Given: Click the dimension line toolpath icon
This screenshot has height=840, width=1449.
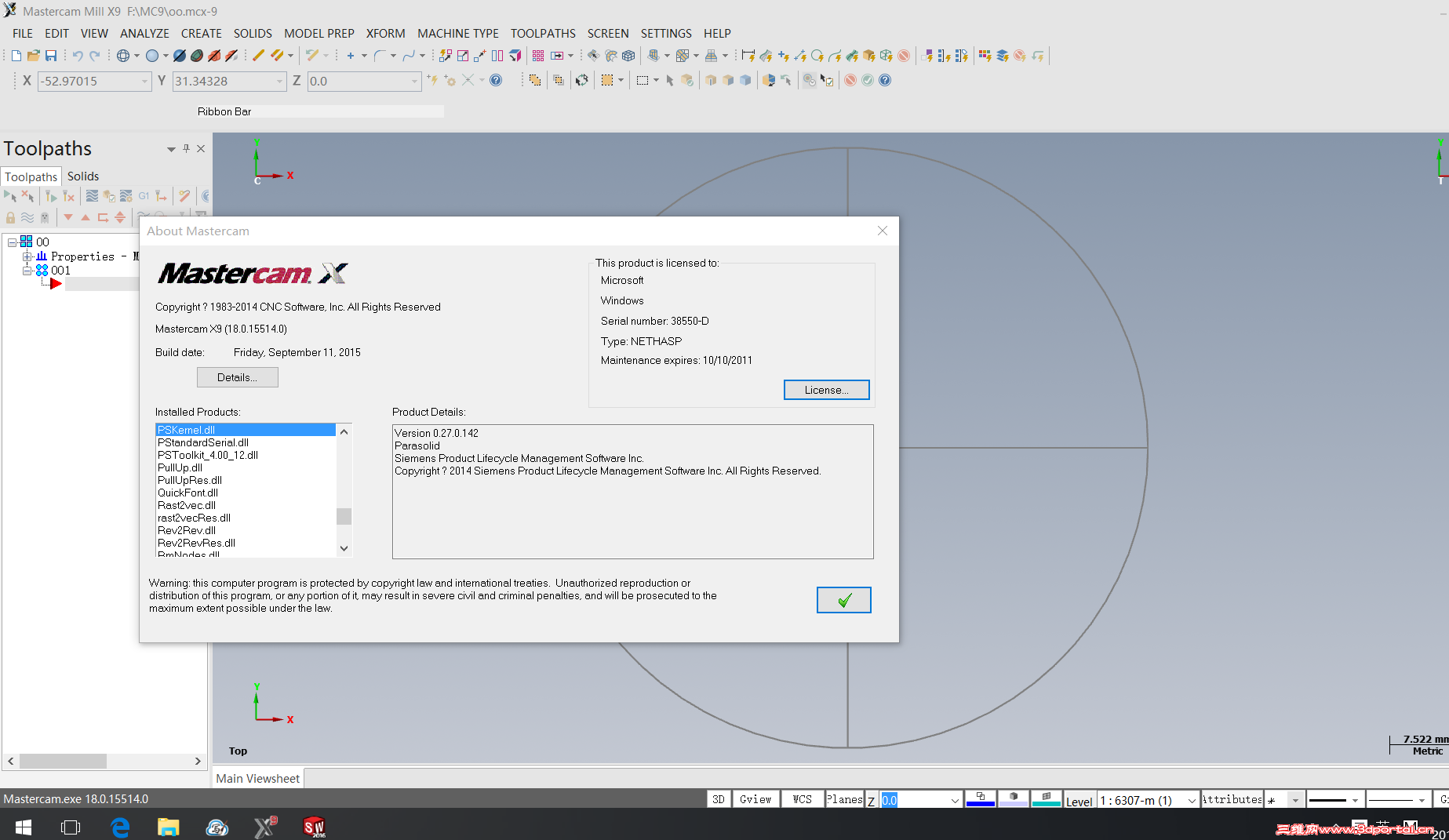Looking at the screenshot, I should pos(748,56).
